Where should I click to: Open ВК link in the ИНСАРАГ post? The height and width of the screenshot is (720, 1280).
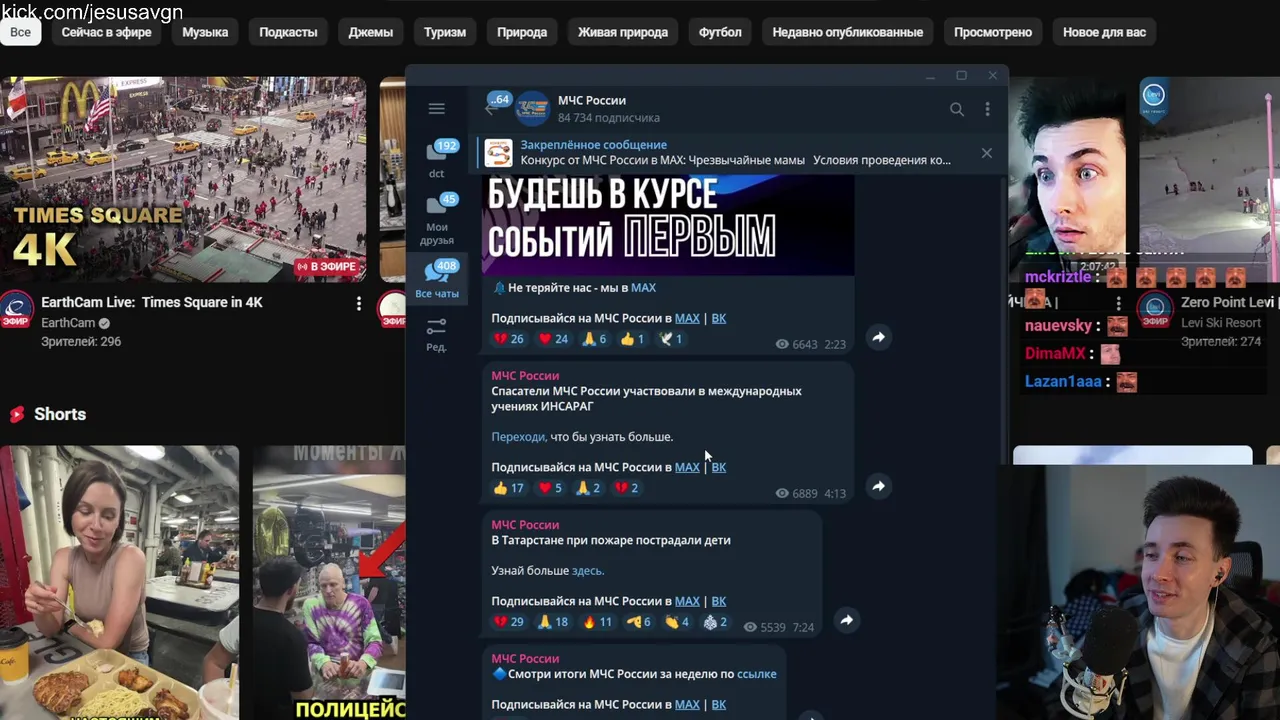(x=718, y=467)
